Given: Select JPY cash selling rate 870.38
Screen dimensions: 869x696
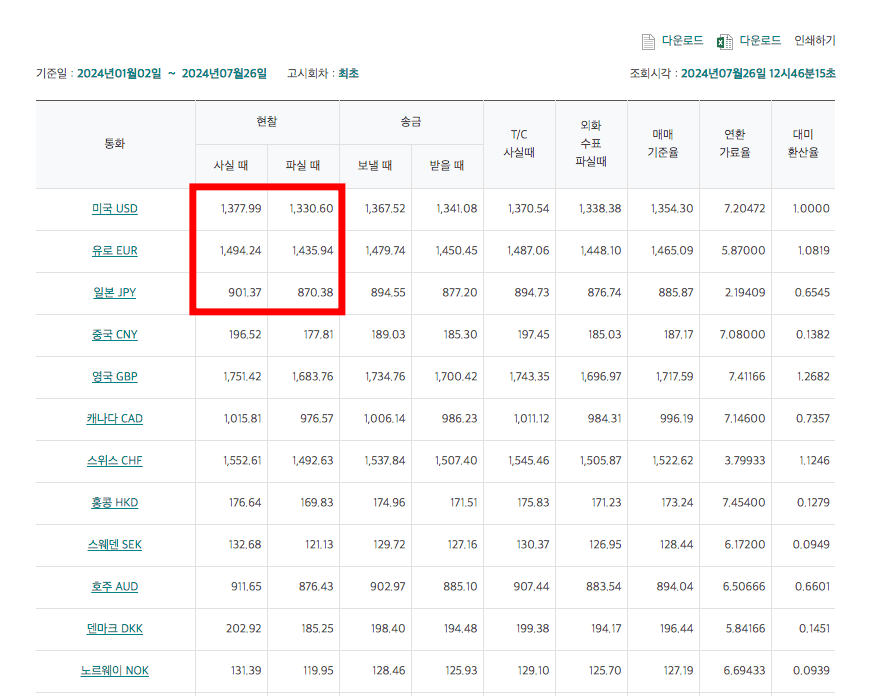Looking at the screenshot, I should tap(315, 293).
